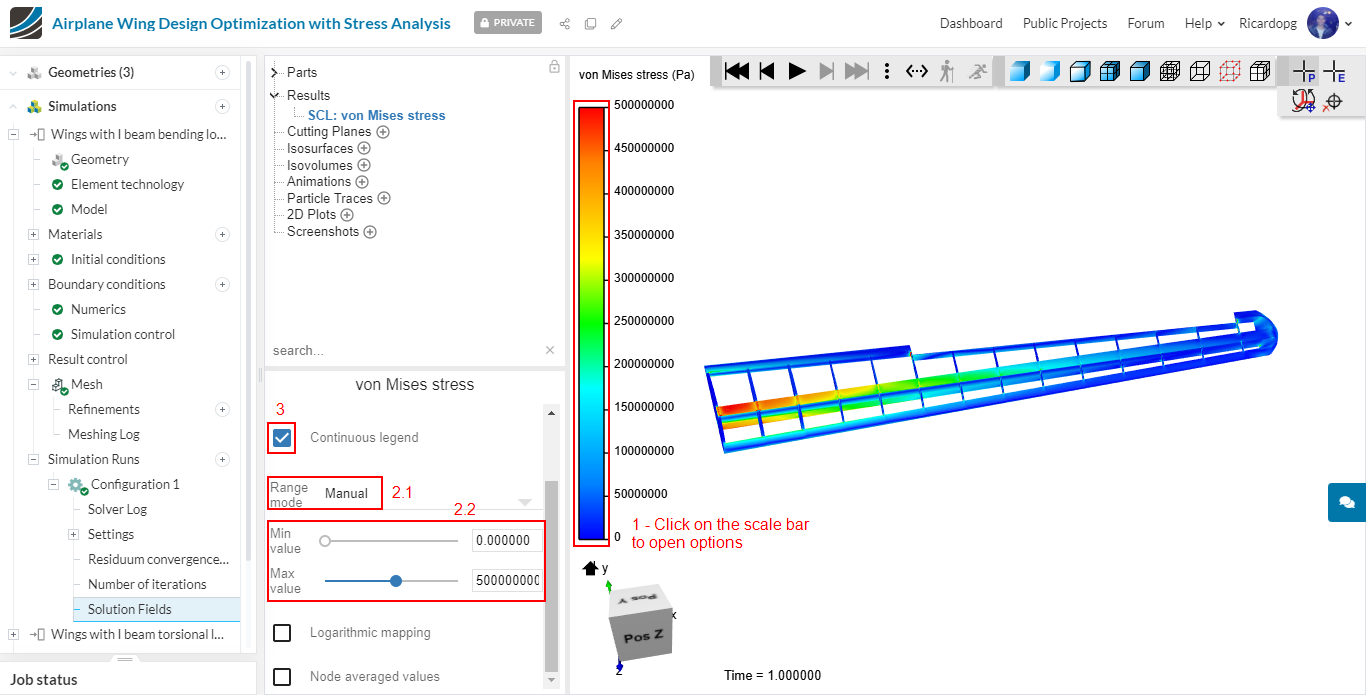Uncheck the Continuous legend checkbox
Viewport: 1366px width, 695px height.
pos(282,438)
